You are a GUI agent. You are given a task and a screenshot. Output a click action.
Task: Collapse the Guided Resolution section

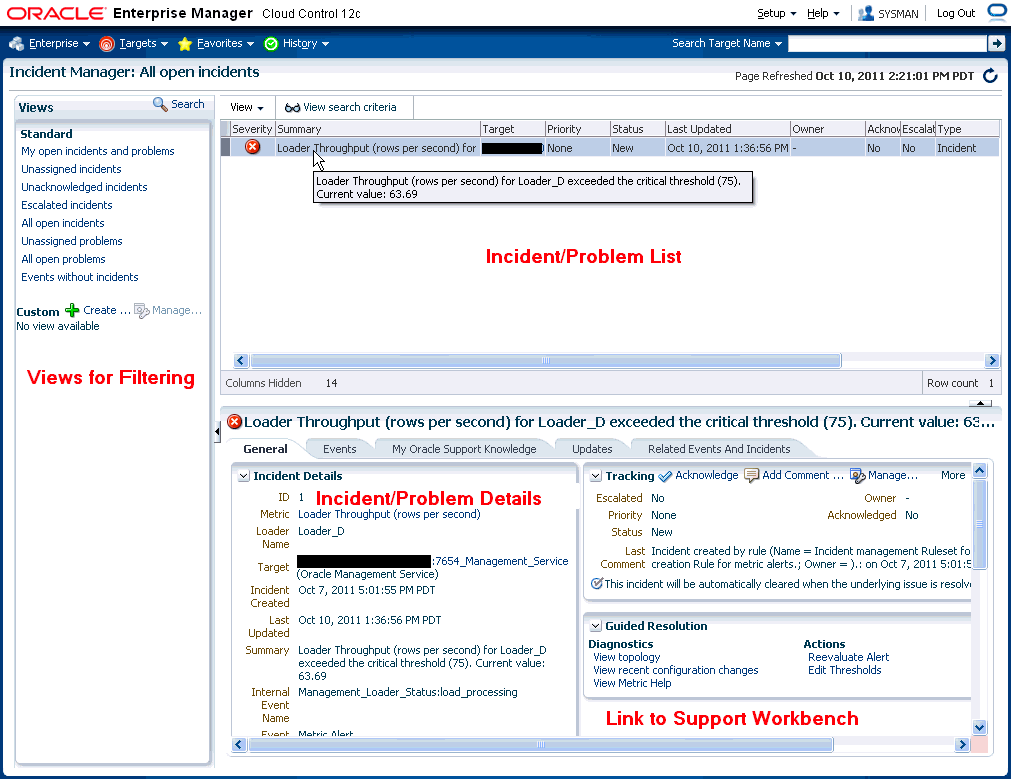click(596, 626)
